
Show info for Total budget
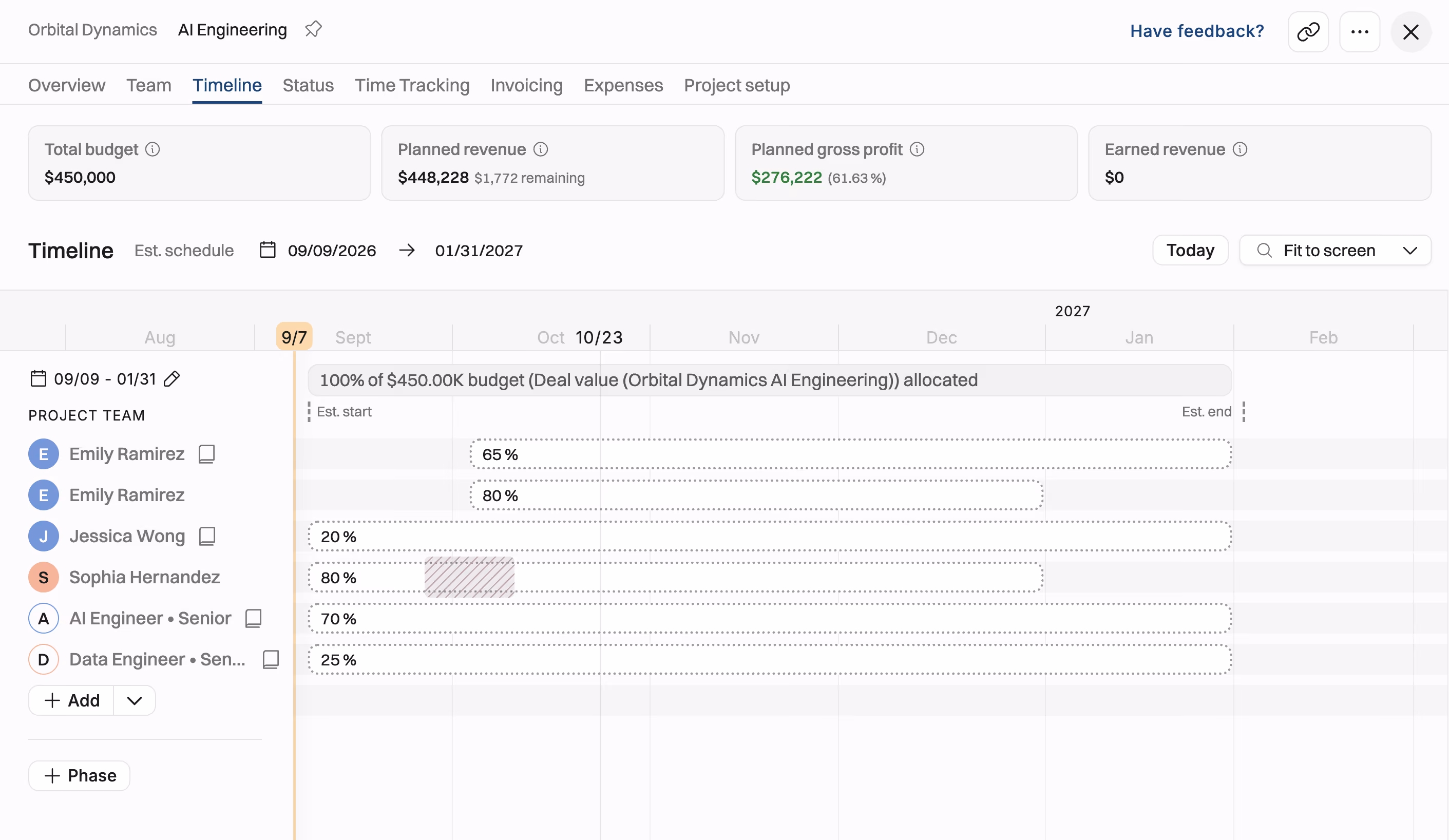coord(152,149)
